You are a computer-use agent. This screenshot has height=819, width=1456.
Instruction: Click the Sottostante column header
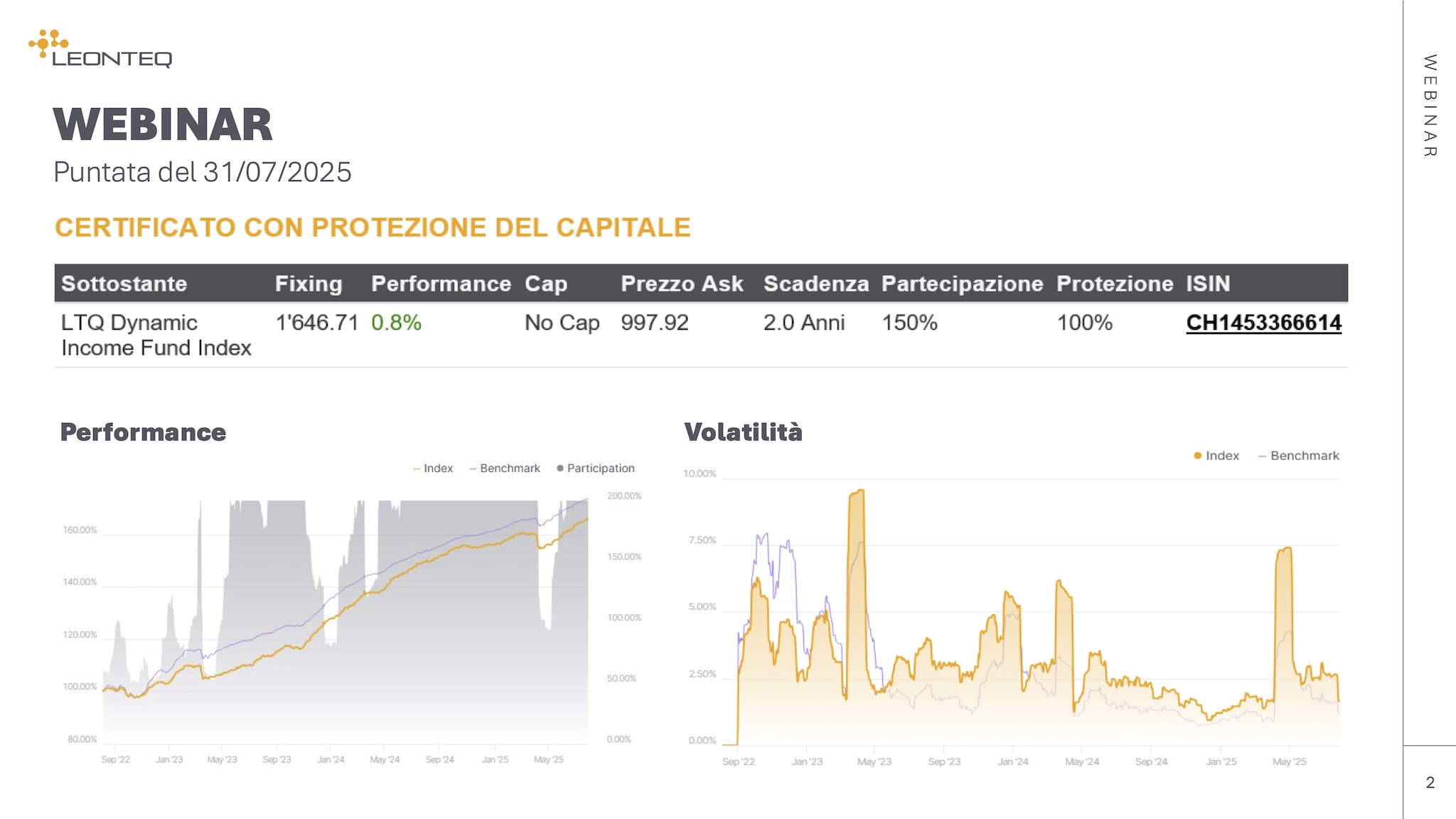124,284
